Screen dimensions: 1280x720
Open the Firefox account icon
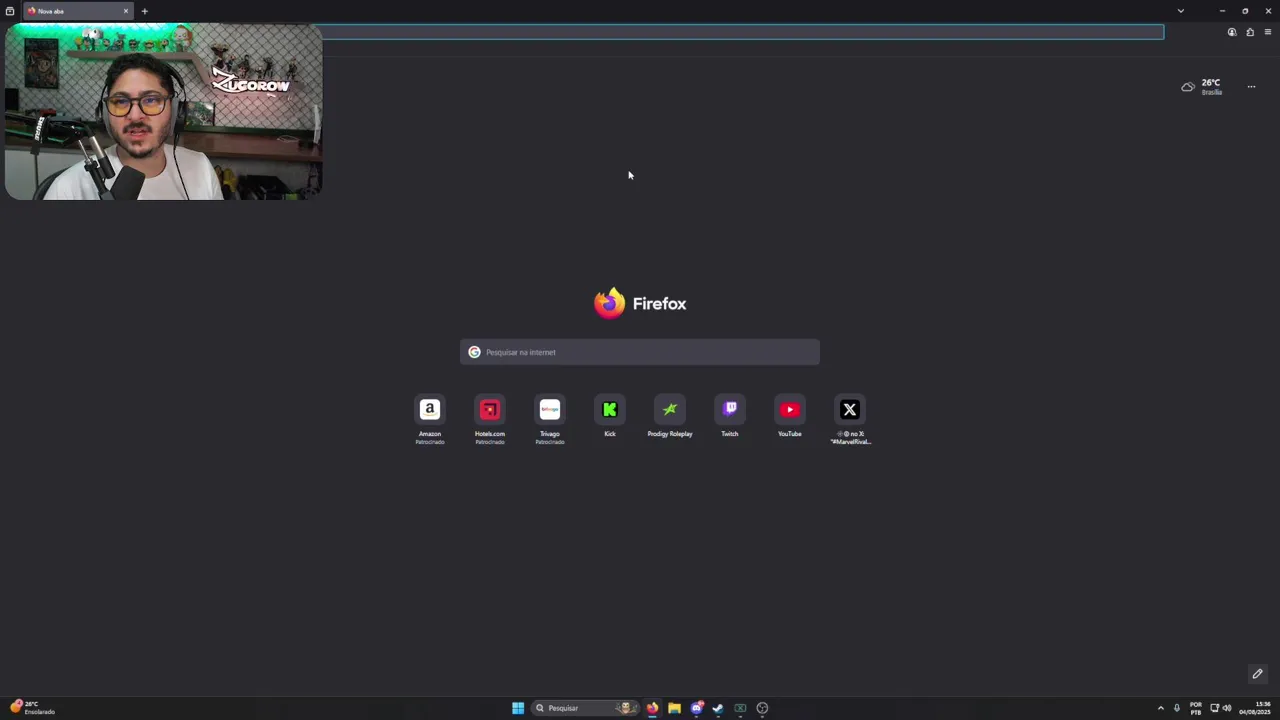click(1232, 32)
